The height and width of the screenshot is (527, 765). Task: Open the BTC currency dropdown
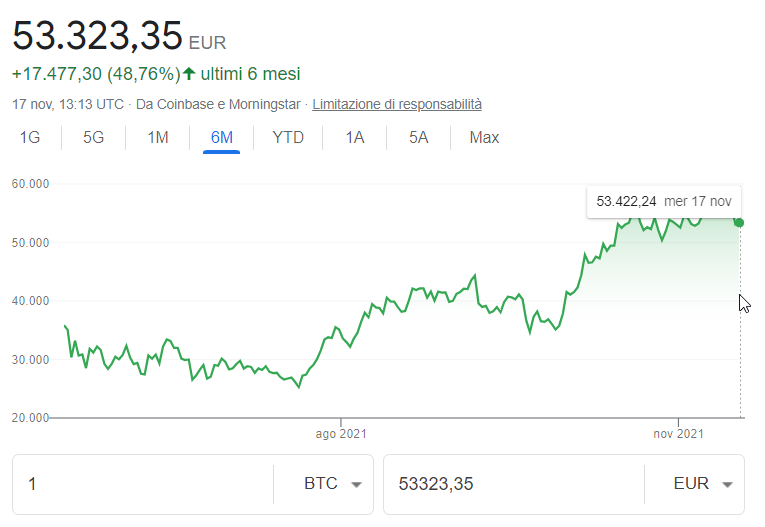332,484
